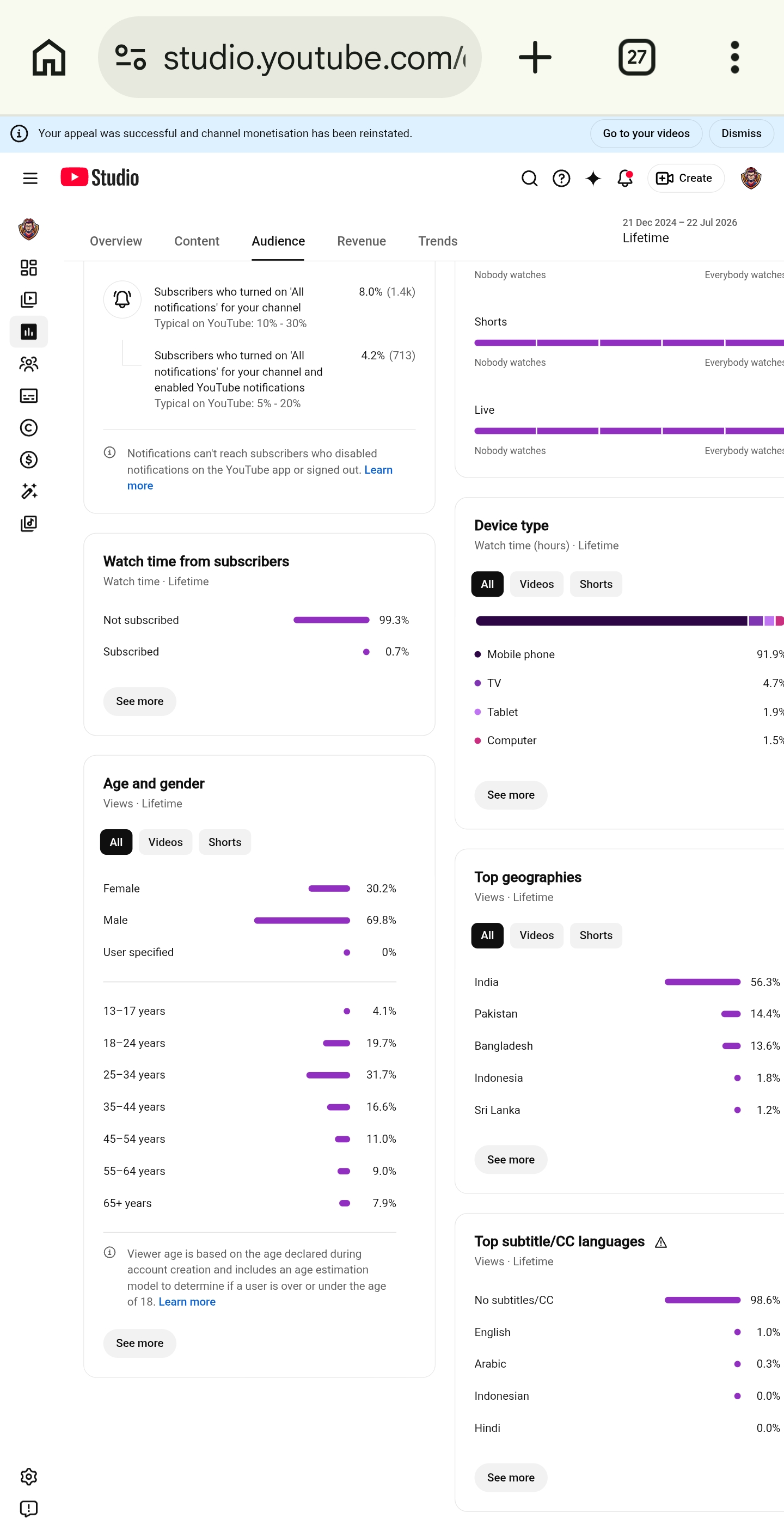This screenshot has width=784, height=1531.
Task: Open the help question mark icon
Action: [x=561, y=178]
